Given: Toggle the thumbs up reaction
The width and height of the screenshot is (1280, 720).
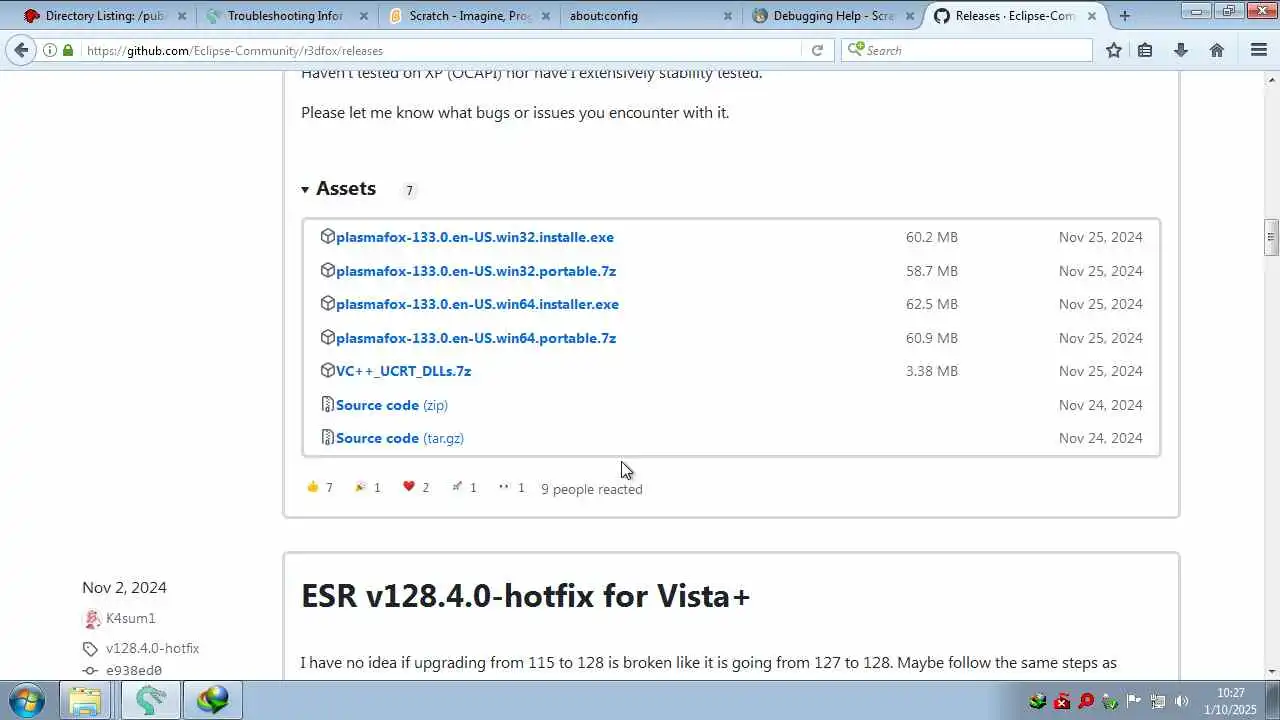Looking at the screenshot, I should [320, 488].
